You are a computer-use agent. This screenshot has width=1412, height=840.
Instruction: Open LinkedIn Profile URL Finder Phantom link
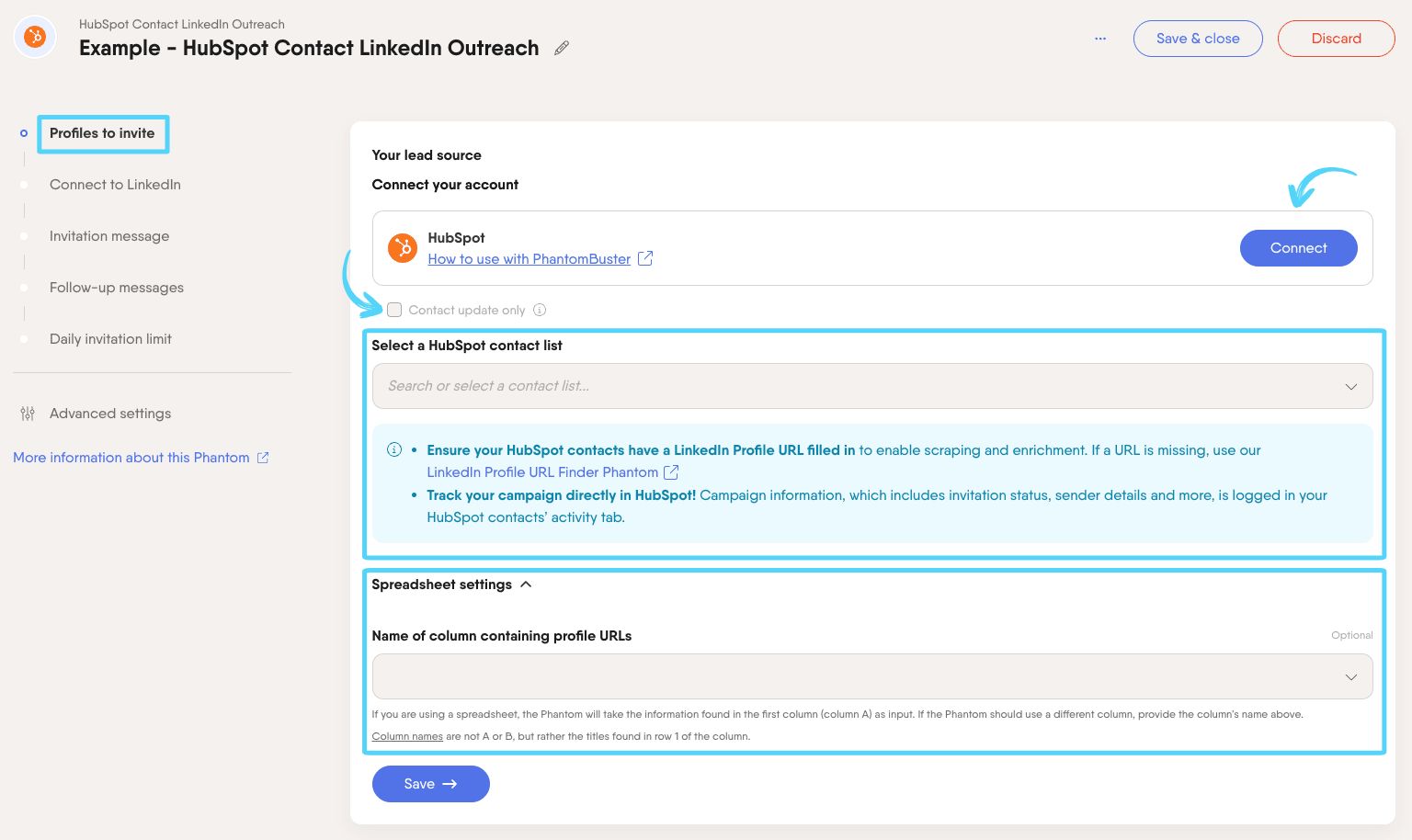542,472
